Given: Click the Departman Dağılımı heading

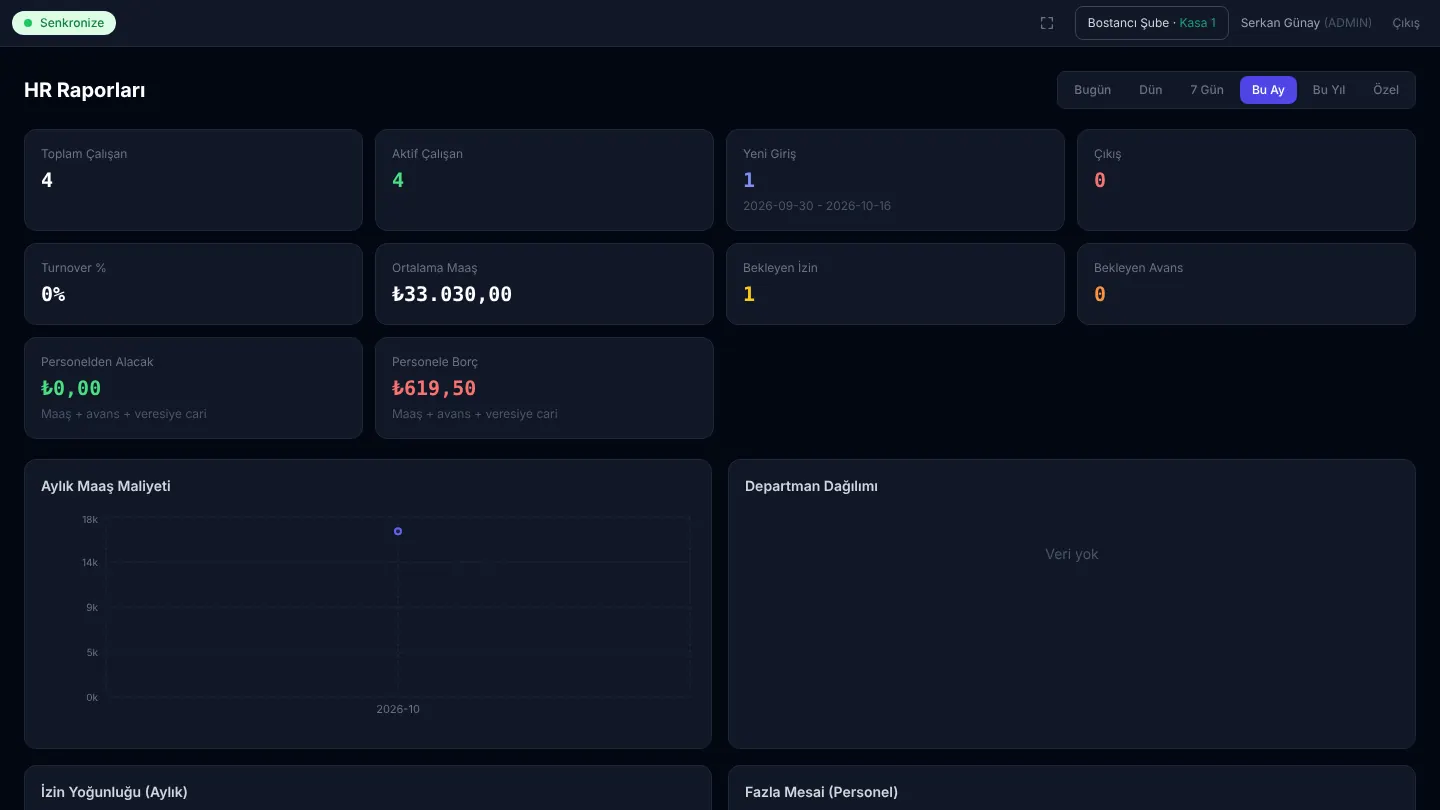Looking at the screenshot, I should click(x=811, y=486).
